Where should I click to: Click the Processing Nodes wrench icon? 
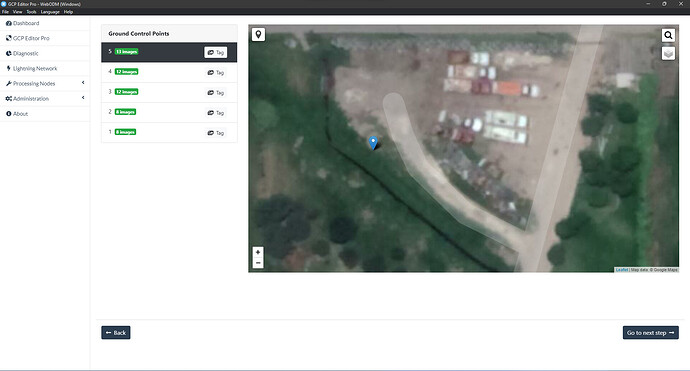[x=8, y=84]
